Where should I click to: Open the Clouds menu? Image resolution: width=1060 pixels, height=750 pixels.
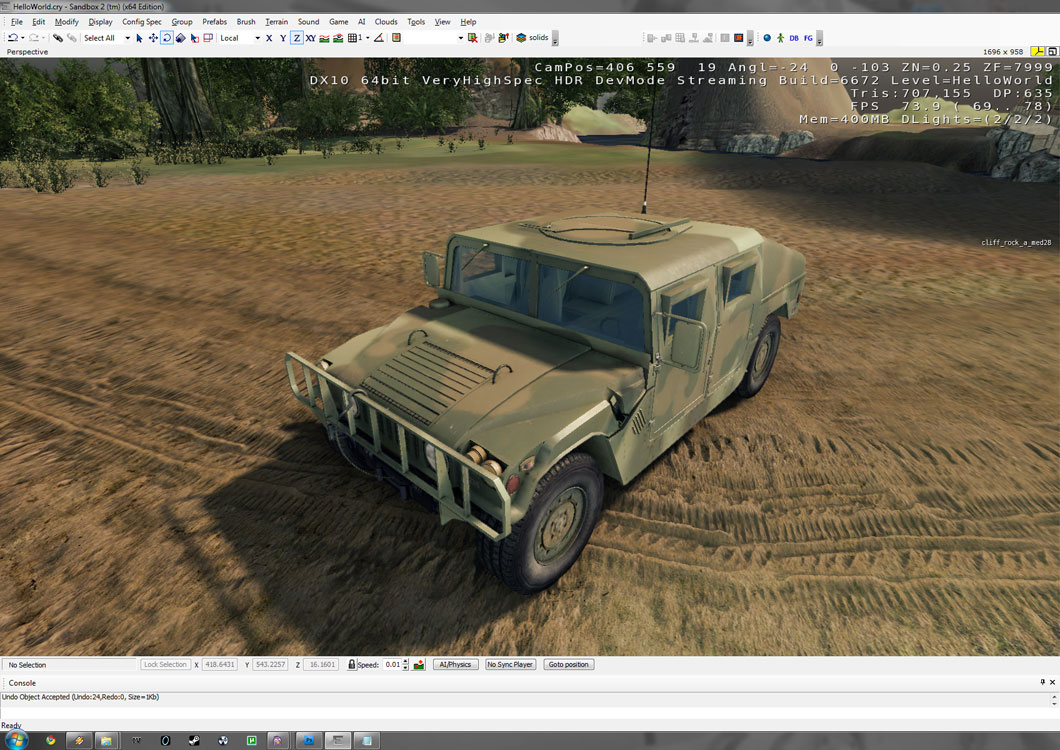[x=386, y=22]
